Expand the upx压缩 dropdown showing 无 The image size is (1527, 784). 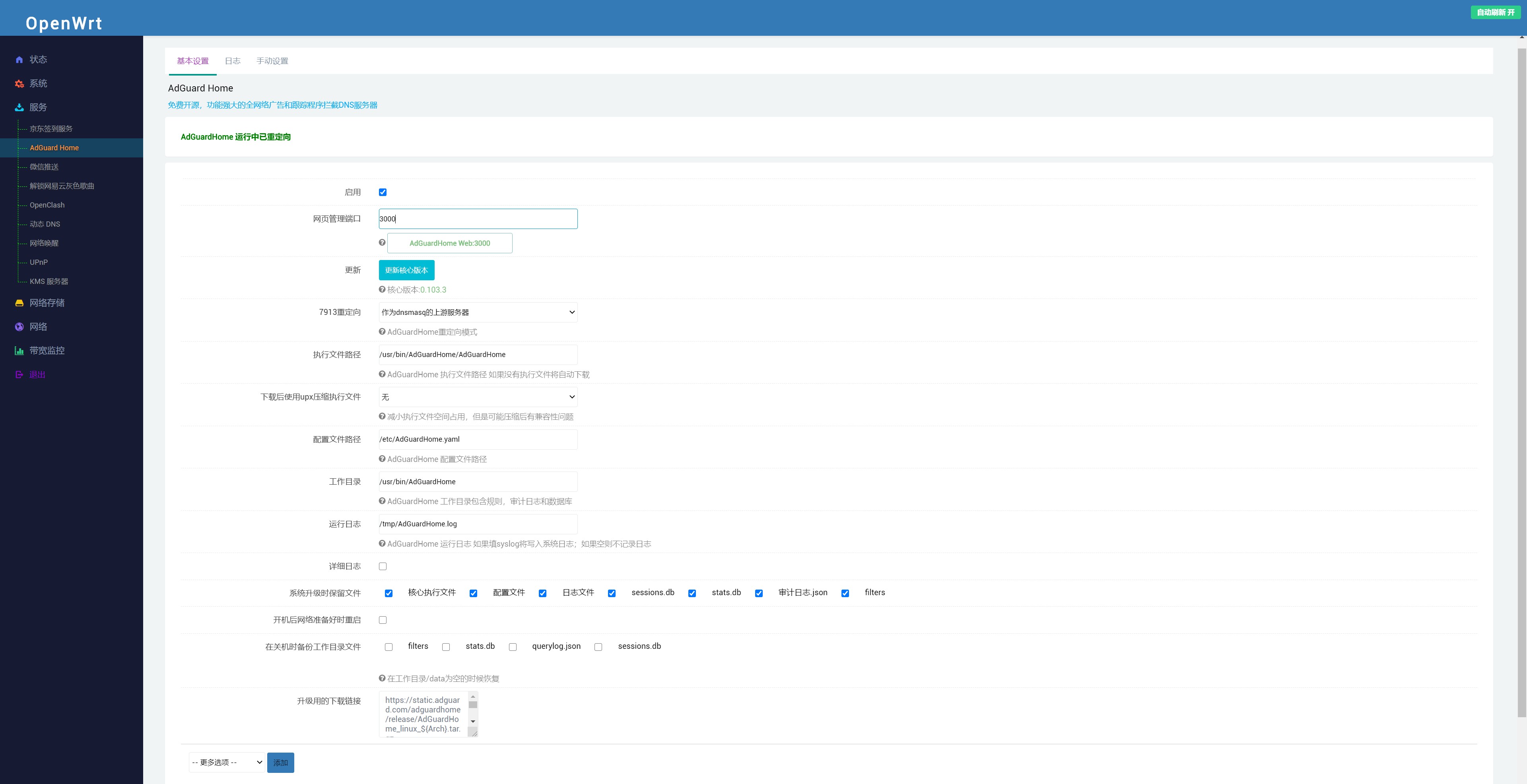pyautogui.click(x=478, y=397)
